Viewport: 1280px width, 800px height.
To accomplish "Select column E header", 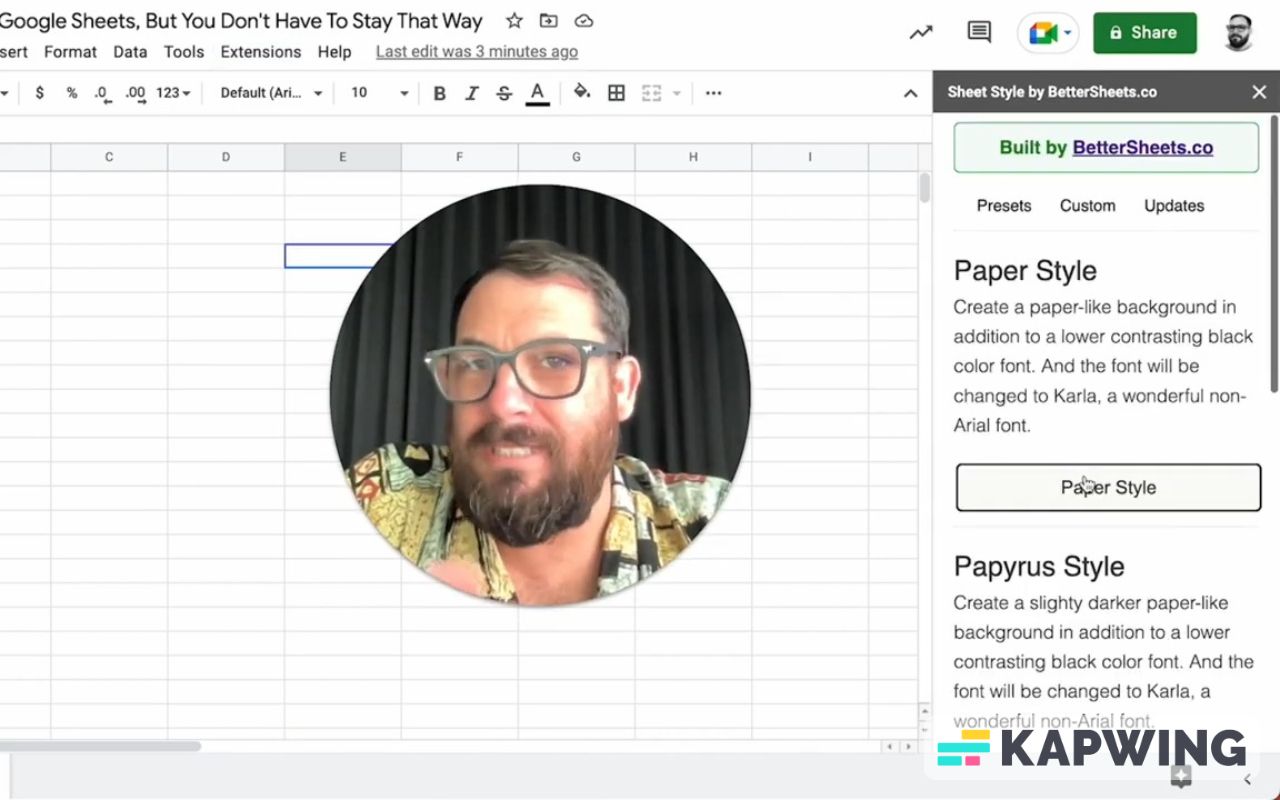I will click(343, 157).
